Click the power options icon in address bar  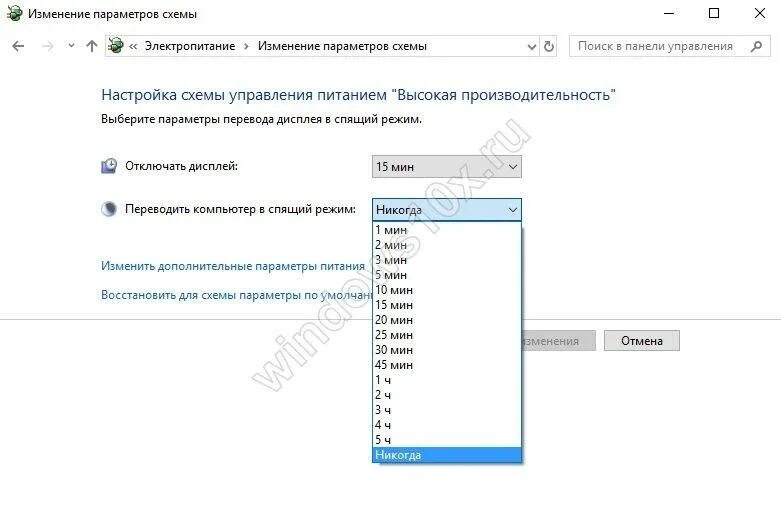tap(116, 45)
